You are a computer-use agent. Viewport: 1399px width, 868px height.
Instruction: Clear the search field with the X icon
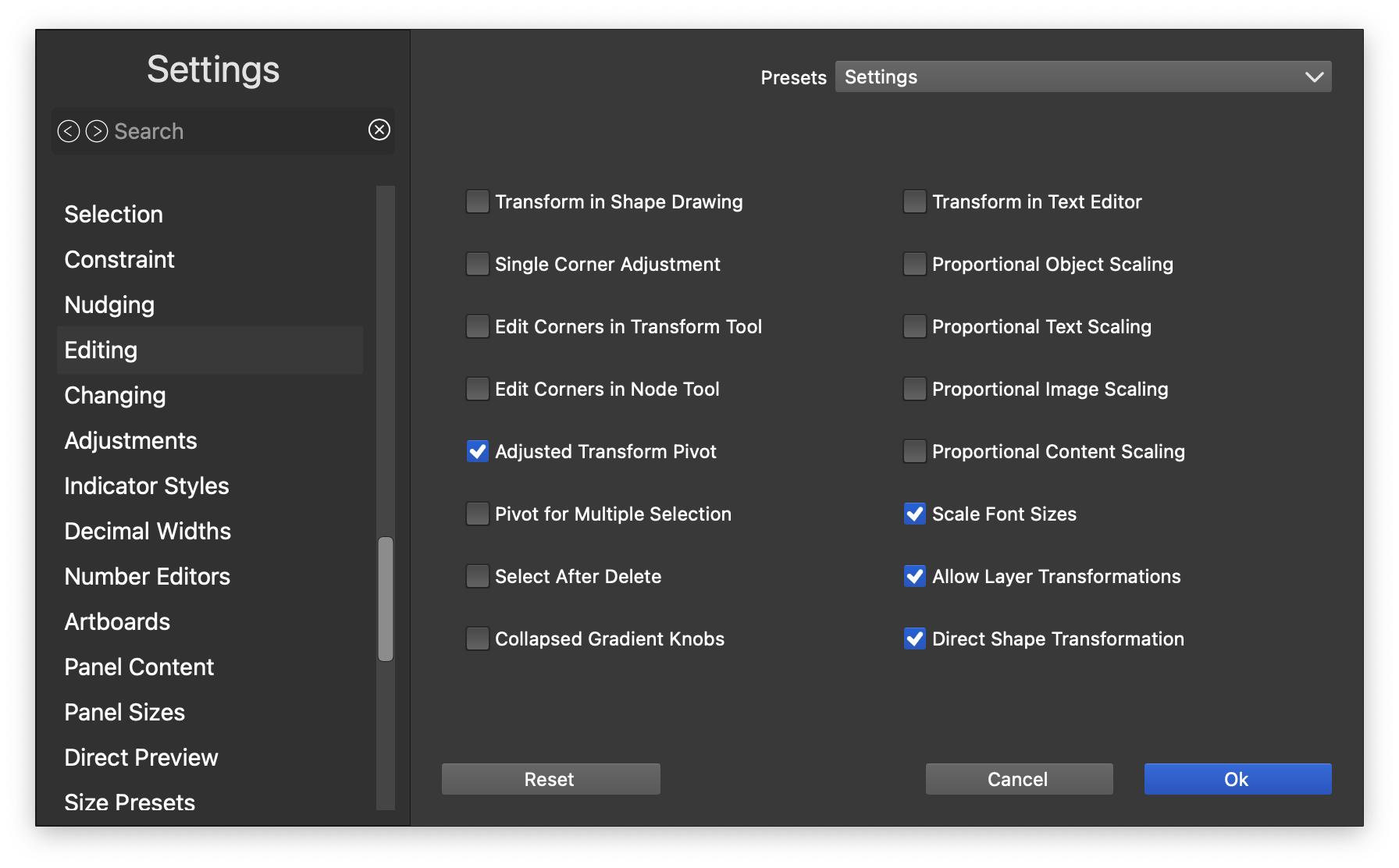(x=379, y=130)
